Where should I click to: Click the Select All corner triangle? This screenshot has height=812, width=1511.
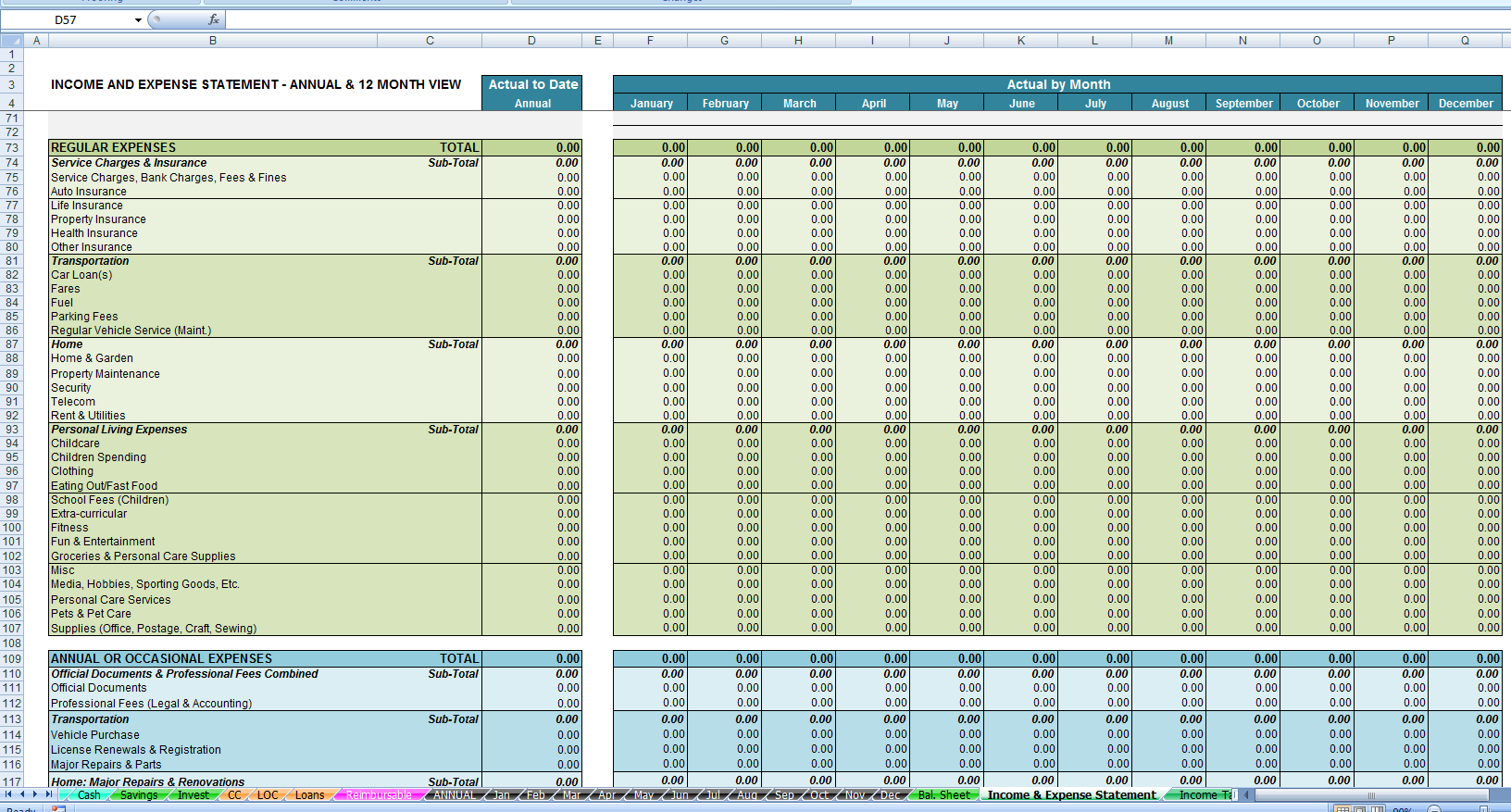click(x=11, y=41)
